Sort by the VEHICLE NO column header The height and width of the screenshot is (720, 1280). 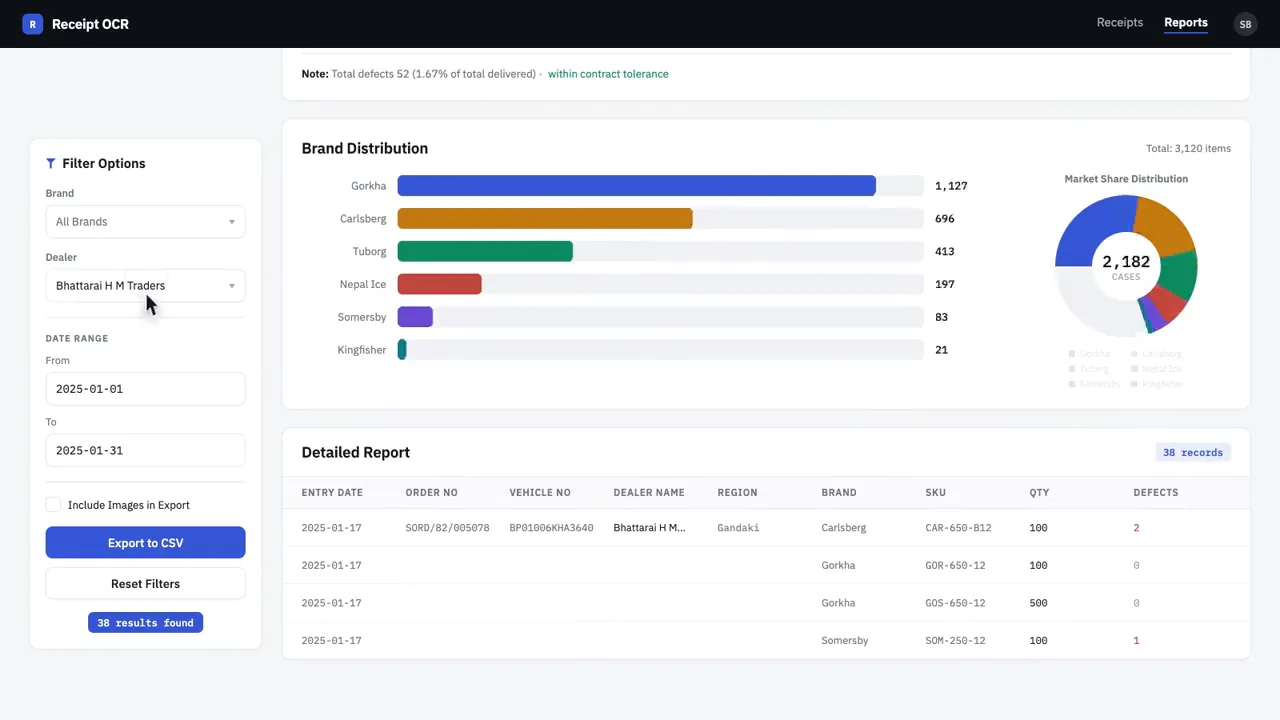click(x=540, y=493)
